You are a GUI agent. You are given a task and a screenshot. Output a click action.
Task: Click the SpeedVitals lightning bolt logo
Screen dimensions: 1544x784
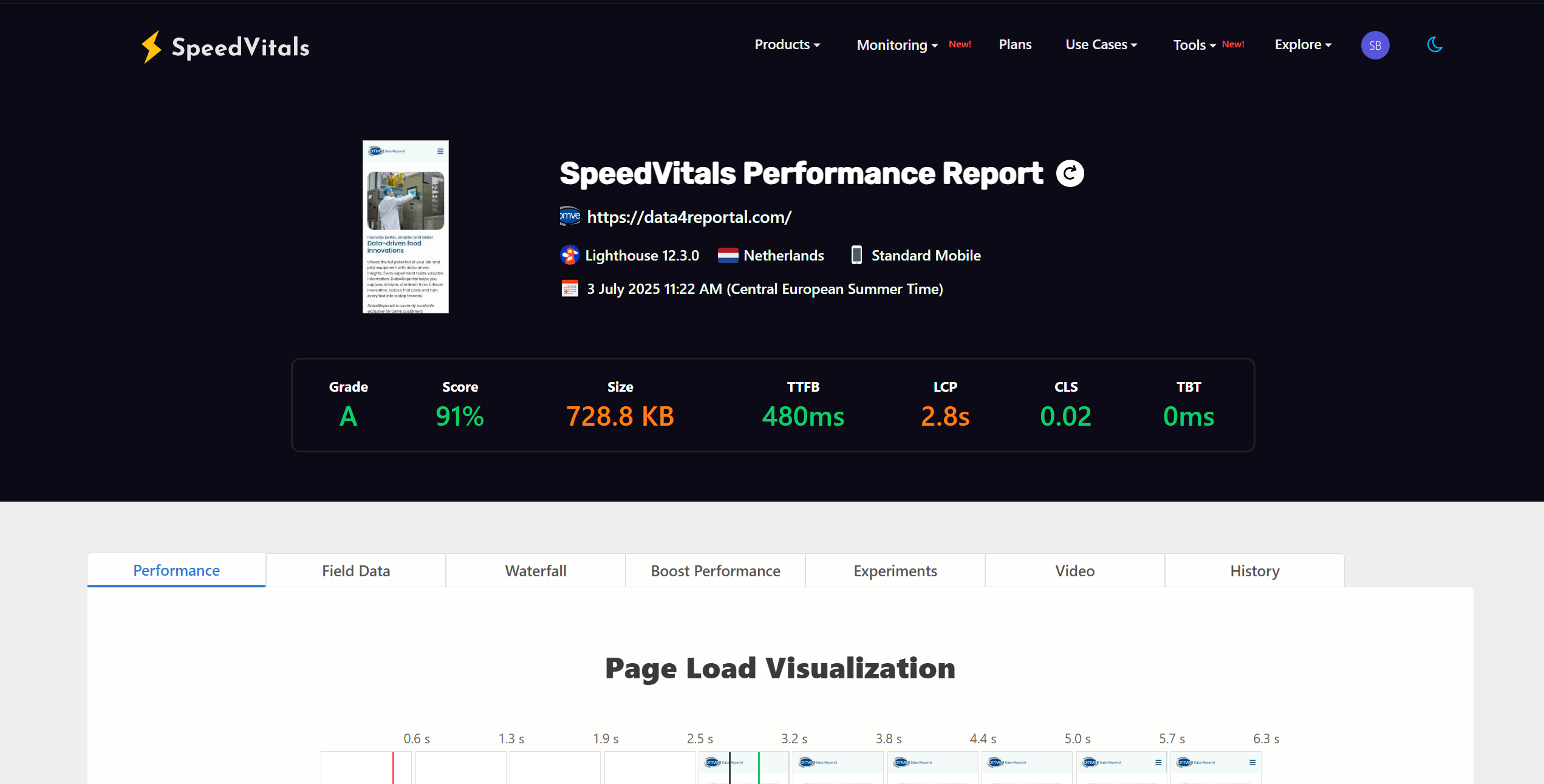coord(151,47)
